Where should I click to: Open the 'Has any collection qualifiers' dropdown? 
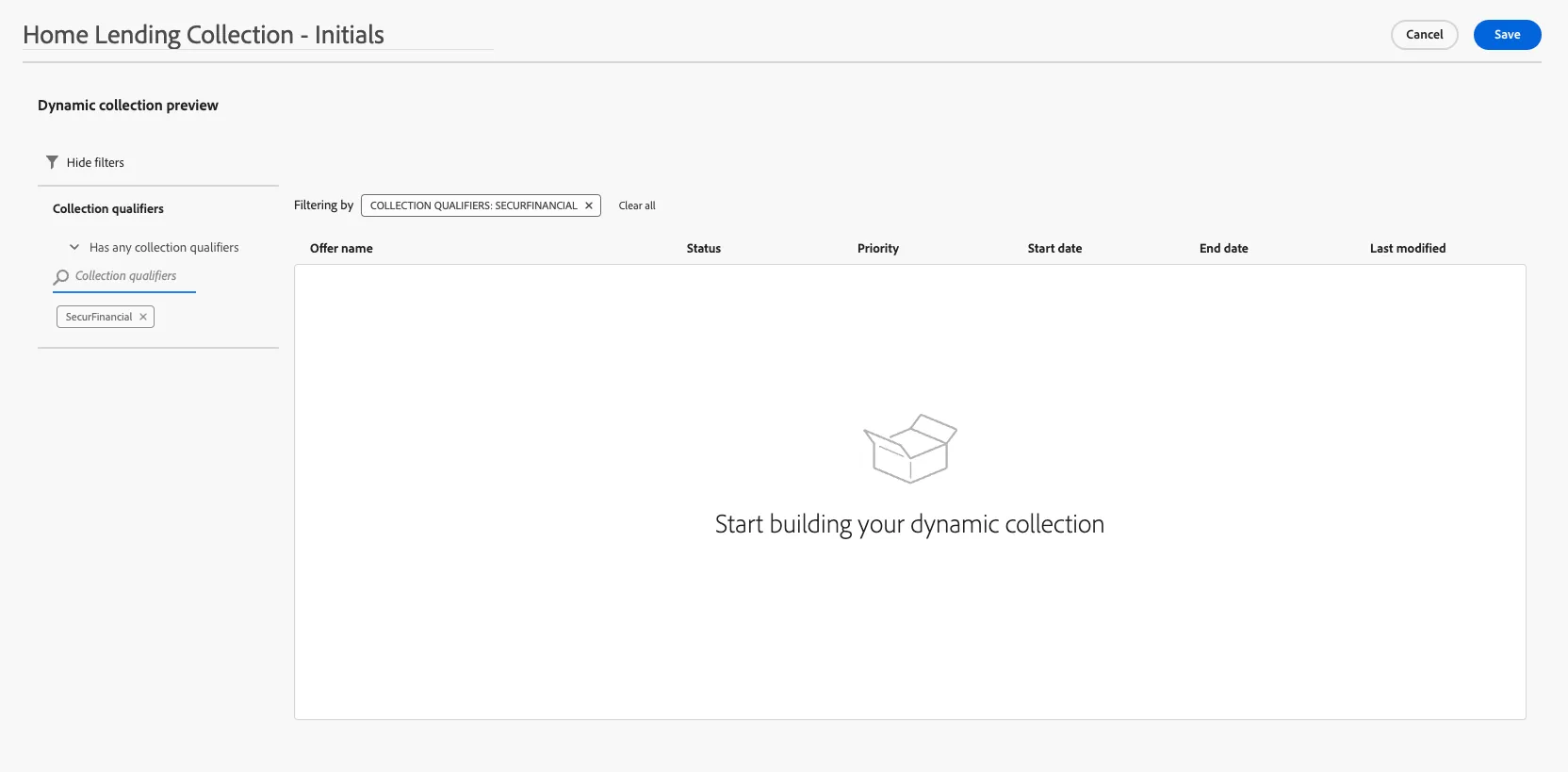(x=155, y=247)
